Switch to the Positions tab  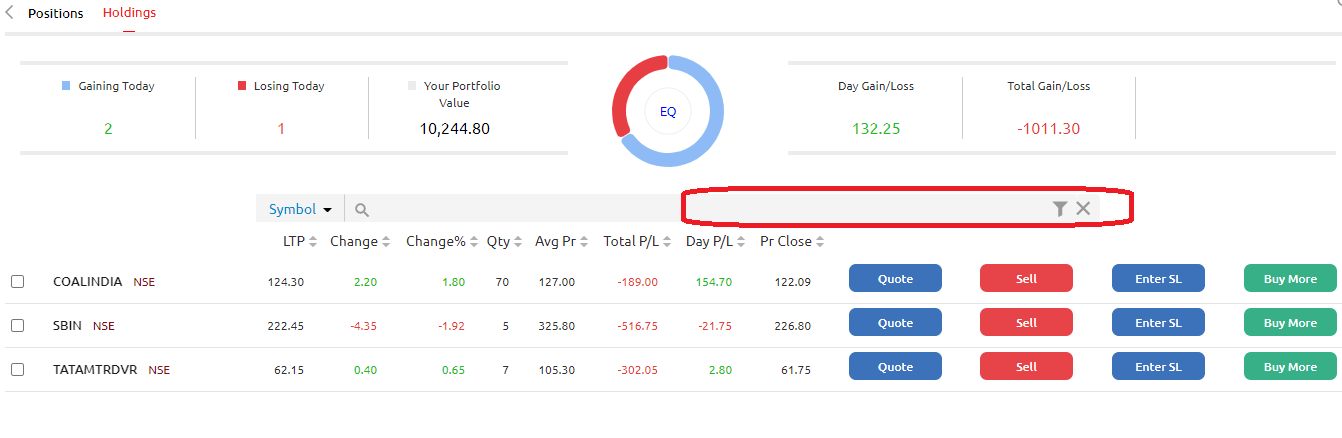click(56, 14)
